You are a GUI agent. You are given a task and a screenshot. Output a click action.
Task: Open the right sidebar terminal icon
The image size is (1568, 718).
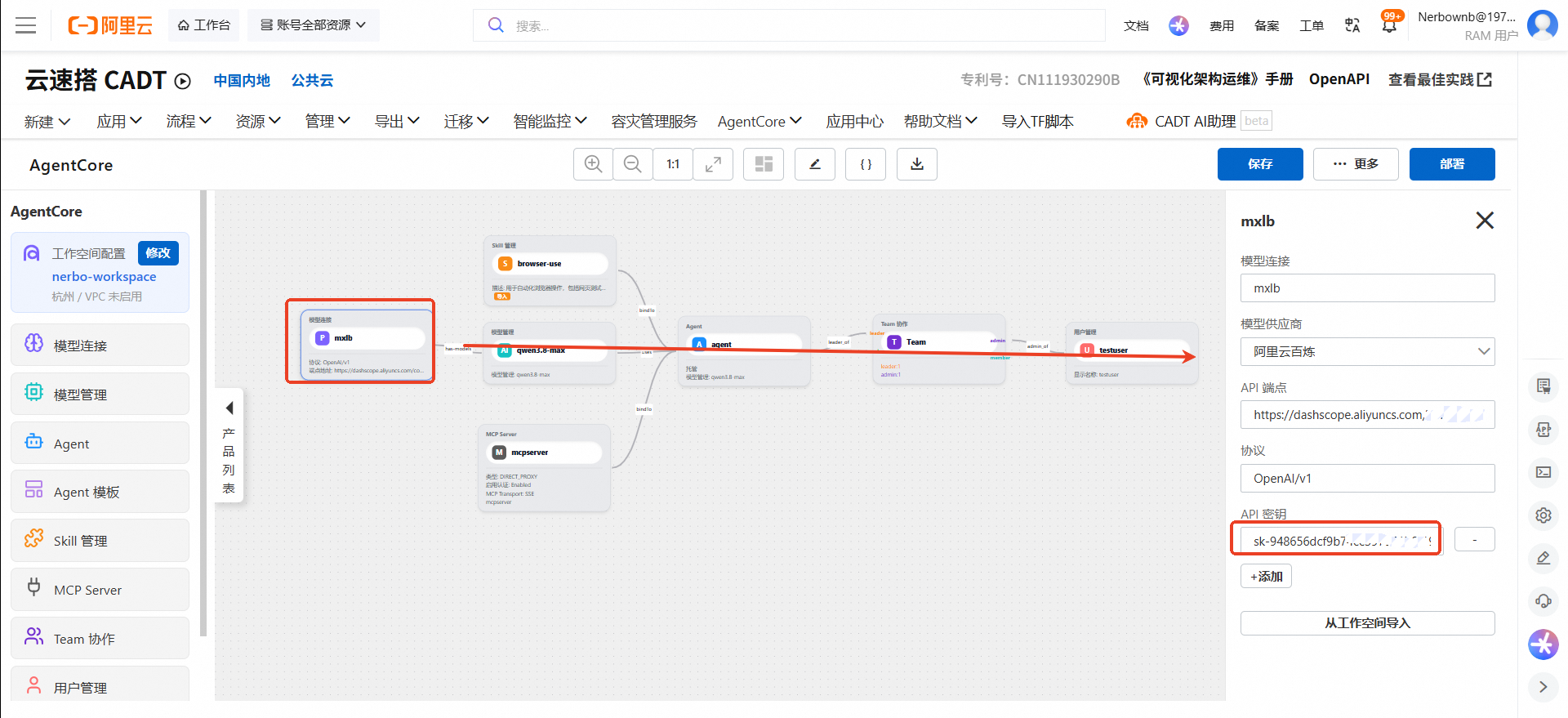(1543, 472)
